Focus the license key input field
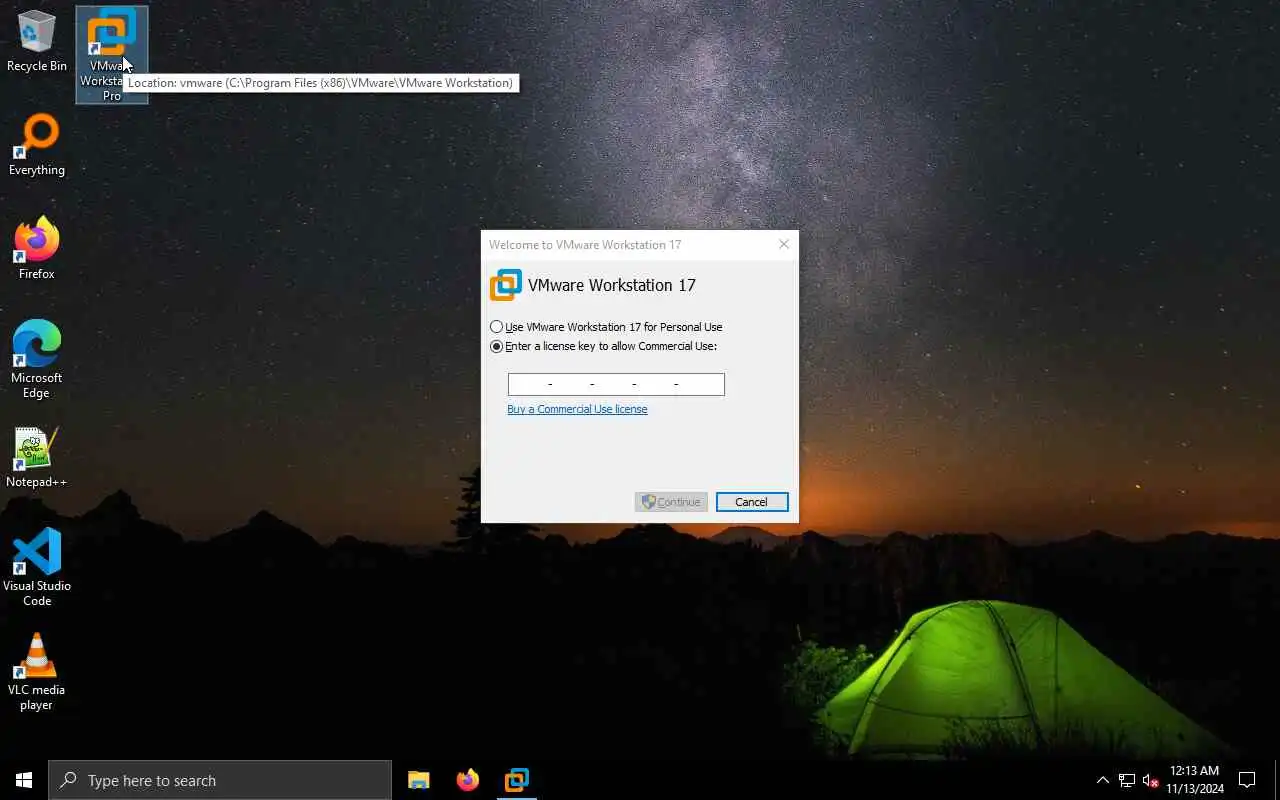The image size is (1280, 800). [x=616, y=384]
